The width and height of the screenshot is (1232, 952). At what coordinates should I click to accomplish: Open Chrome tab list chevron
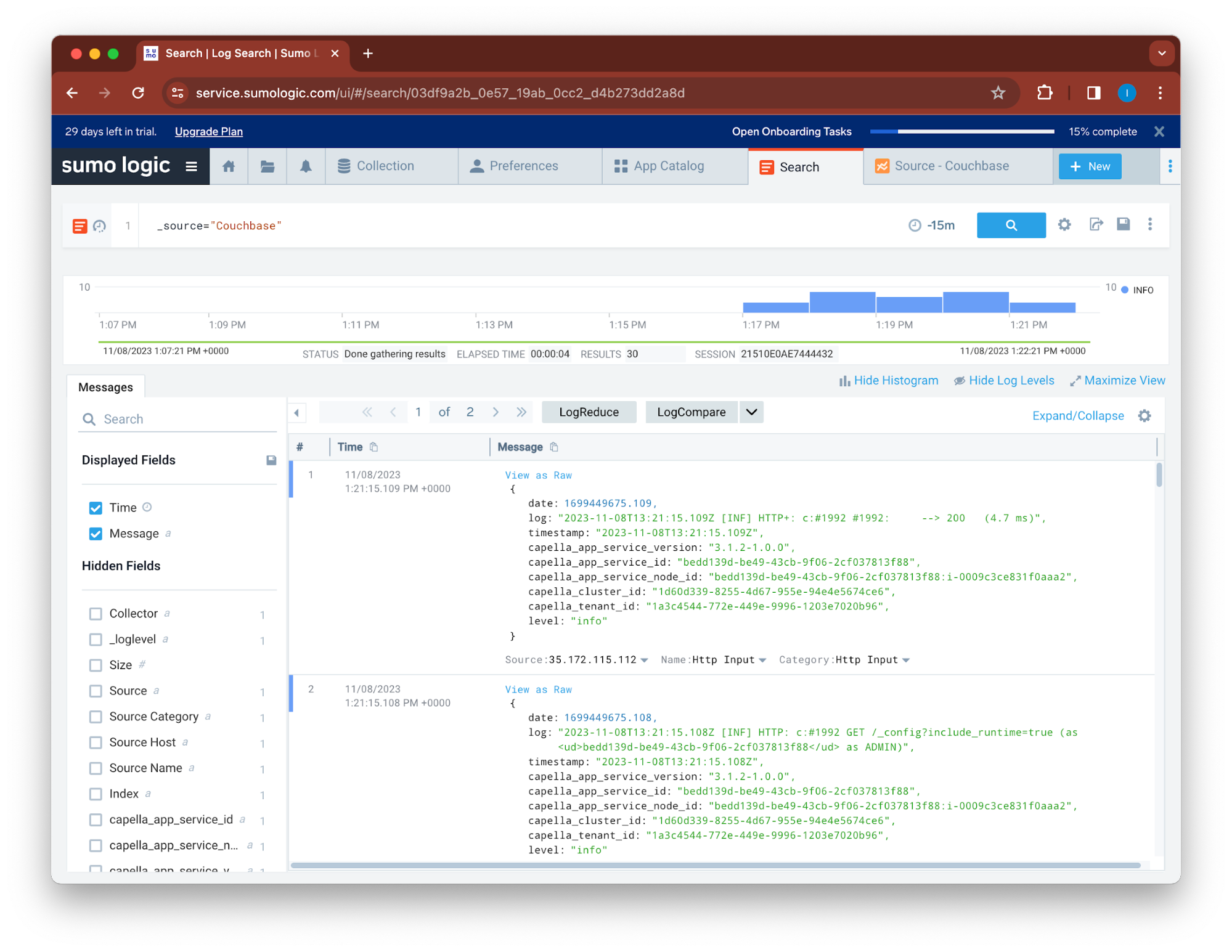pos(1161,54)
